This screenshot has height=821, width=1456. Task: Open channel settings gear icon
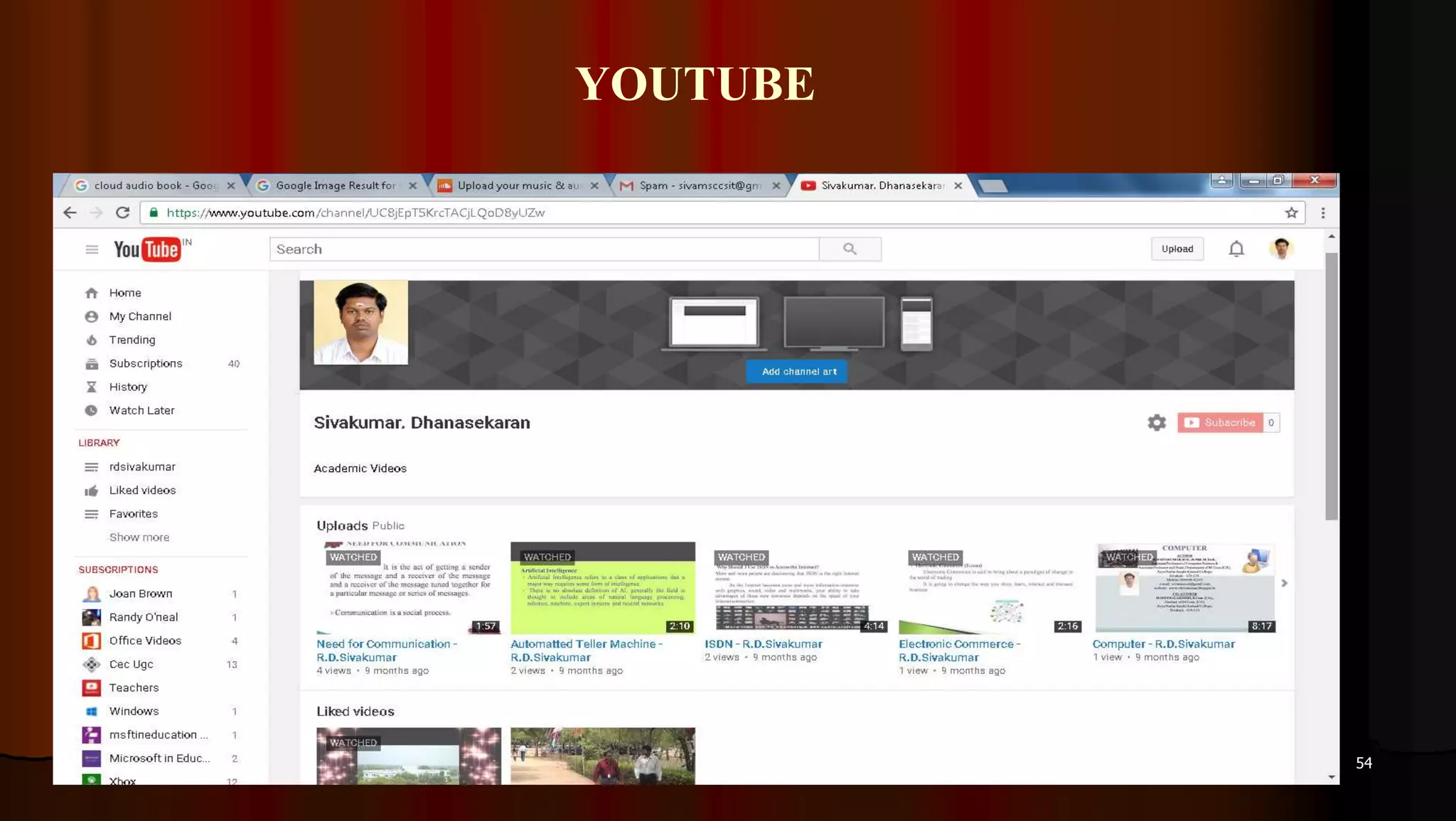click(1157, 423)
